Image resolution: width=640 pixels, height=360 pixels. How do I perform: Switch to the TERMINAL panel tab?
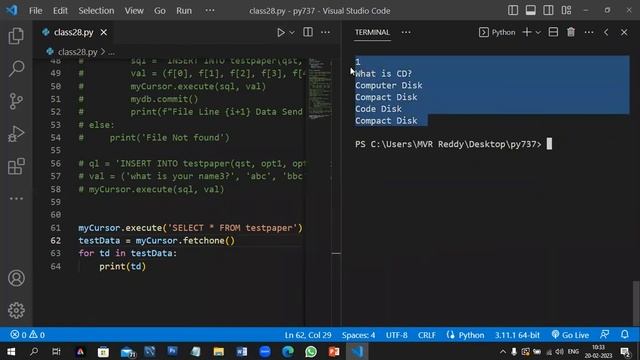(372, 32)
